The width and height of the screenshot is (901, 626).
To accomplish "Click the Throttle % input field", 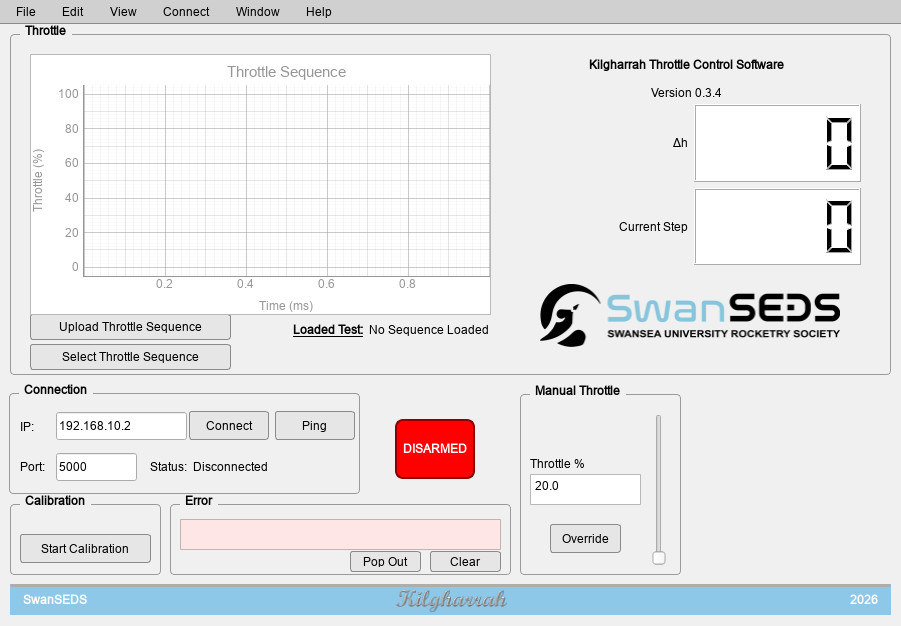I will (x=585, y=489).
